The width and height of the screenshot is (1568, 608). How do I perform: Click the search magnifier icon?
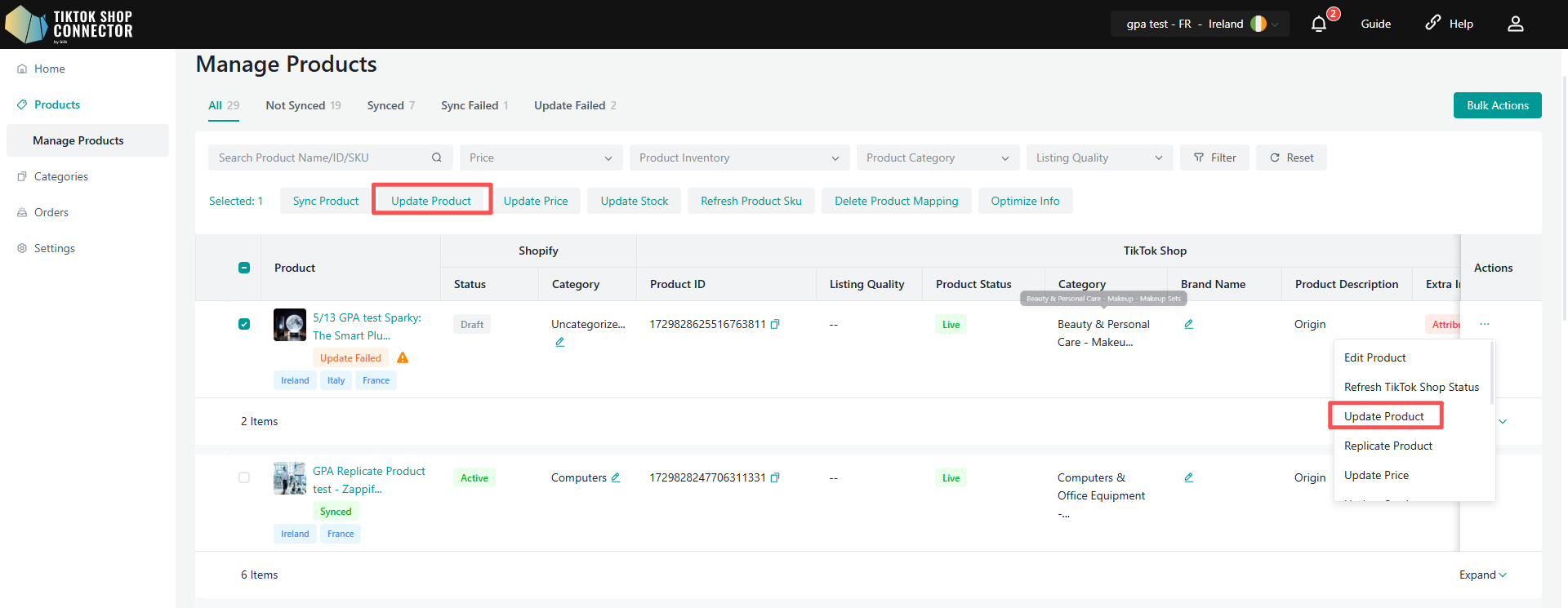pos(437,158)
